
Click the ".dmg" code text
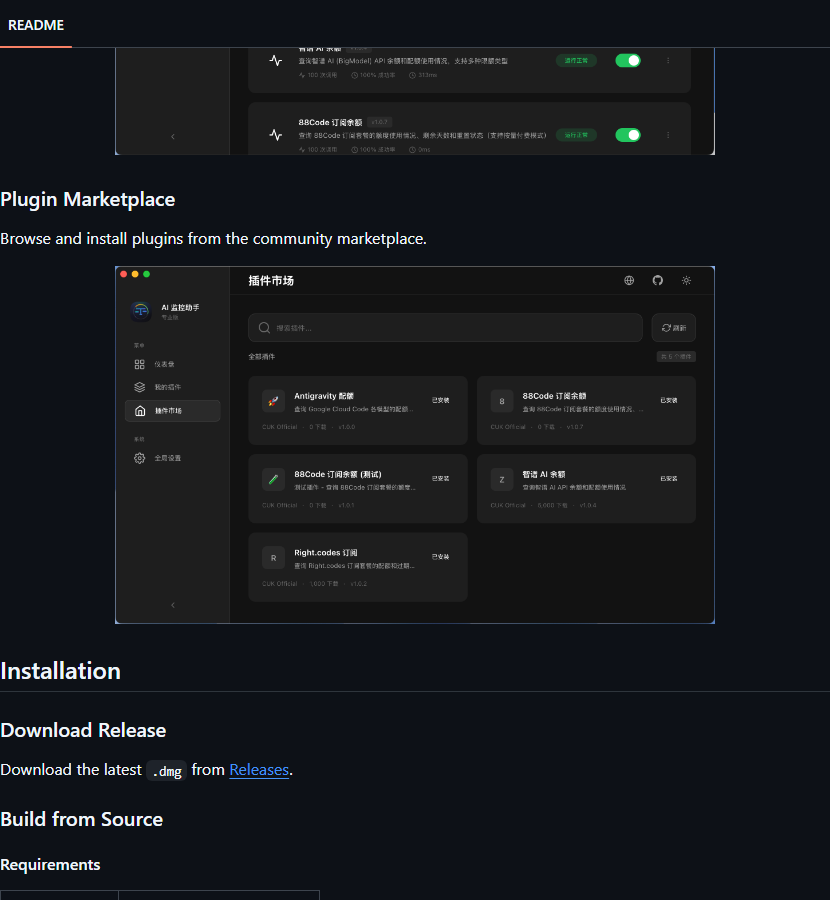point(166,771)
